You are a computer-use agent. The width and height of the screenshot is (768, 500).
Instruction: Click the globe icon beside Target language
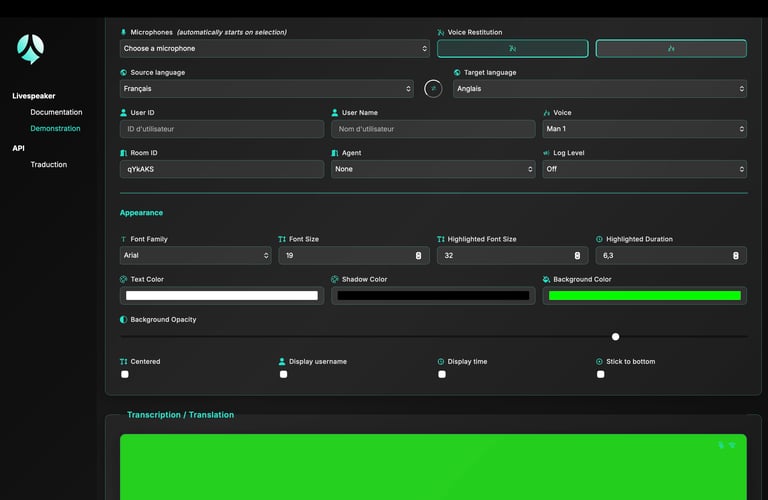(x=457, y=72)
